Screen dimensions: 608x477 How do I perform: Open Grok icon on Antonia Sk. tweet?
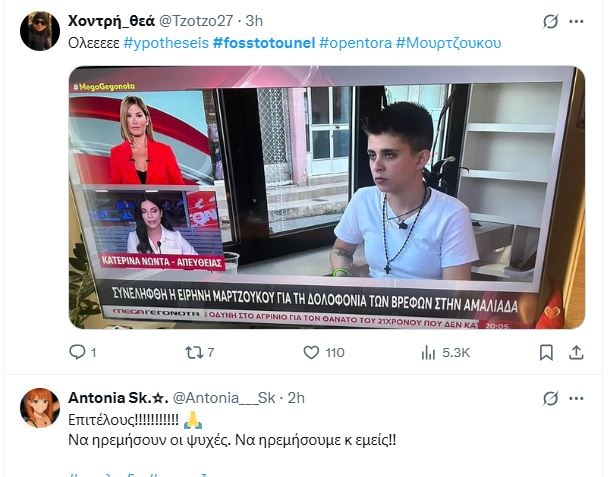[551, 398]
